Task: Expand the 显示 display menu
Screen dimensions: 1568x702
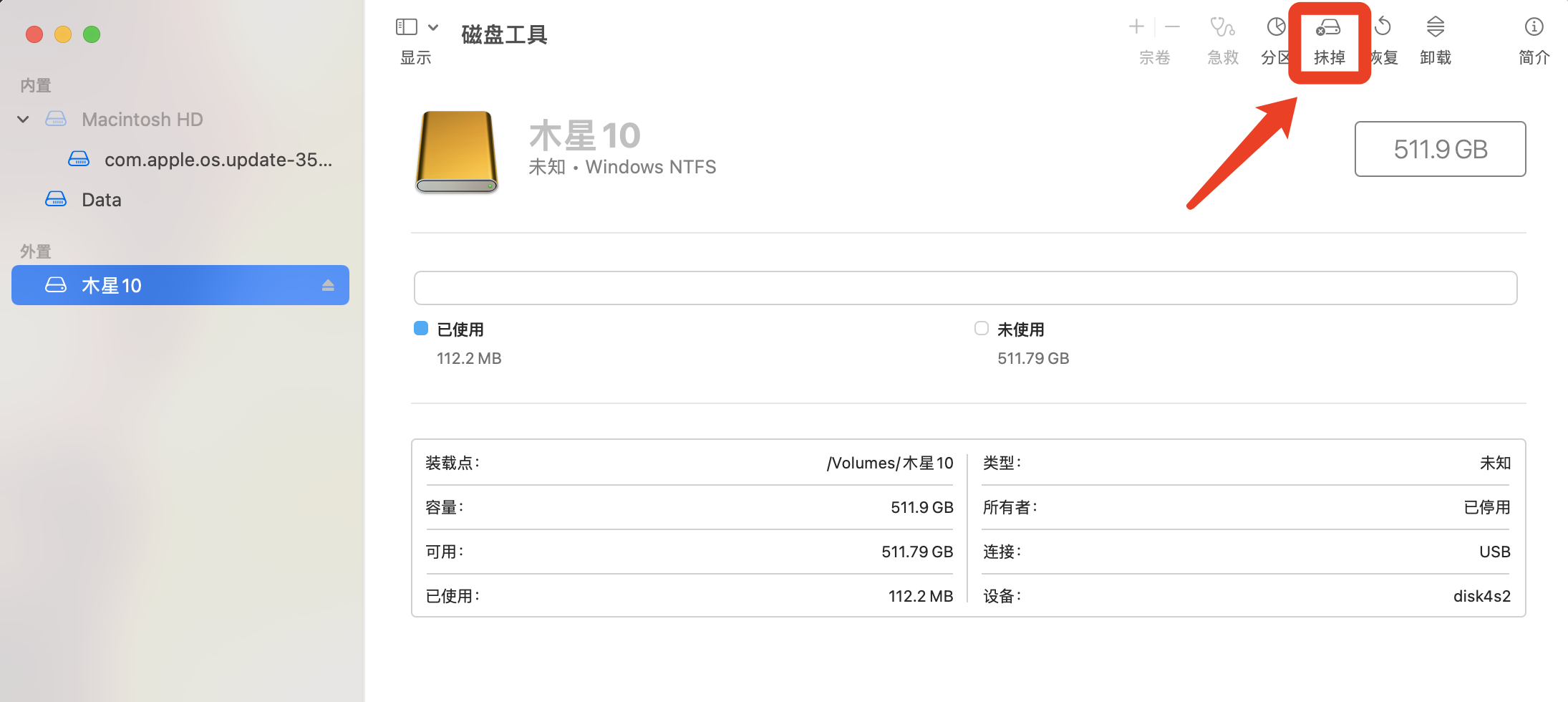Action: pyautogui.click(x=415, y=57)
